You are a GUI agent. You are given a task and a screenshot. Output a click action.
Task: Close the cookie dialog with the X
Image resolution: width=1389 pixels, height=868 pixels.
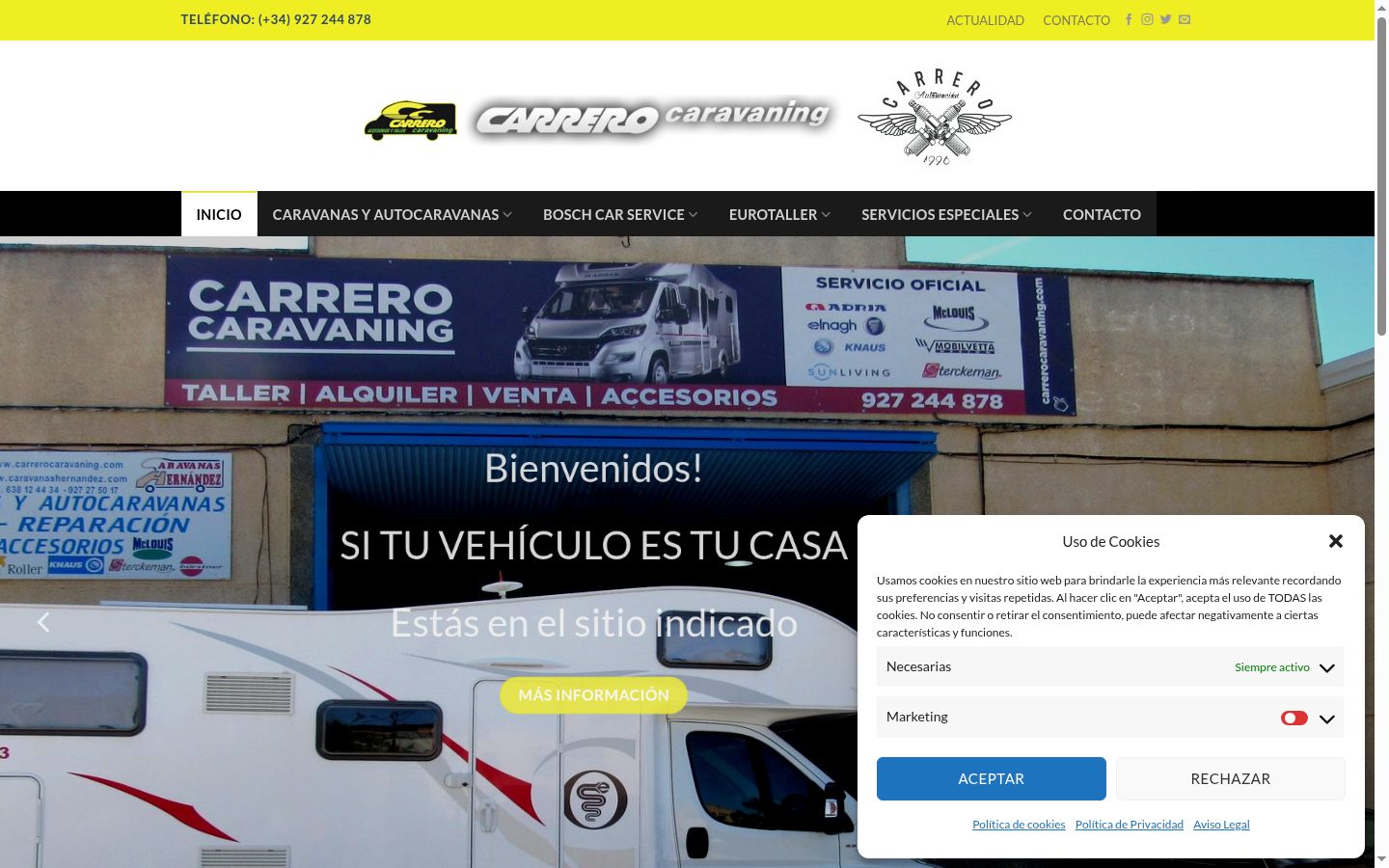click(1336, 541)
